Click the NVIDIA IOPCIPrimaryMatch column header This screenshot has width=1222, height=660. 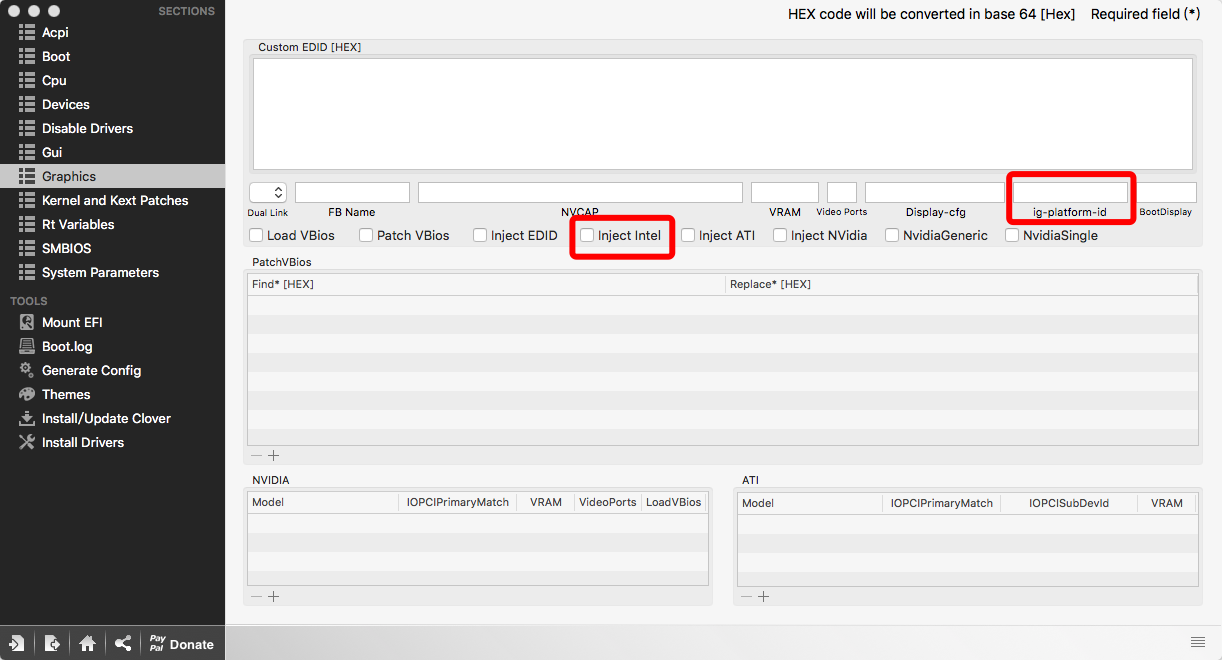pyautogui.click(x=458, y=502)
